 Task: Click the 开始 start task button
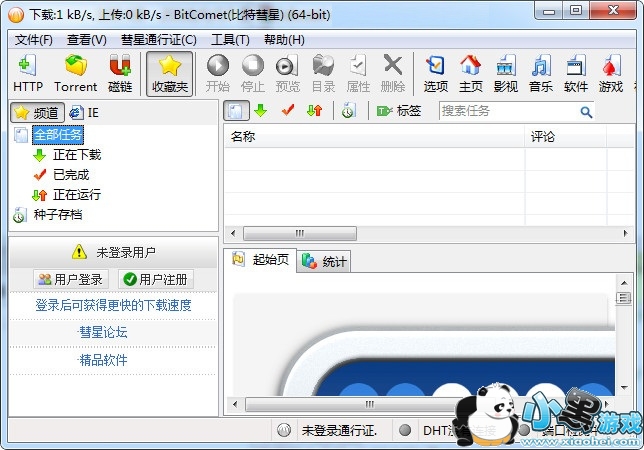coord(218,73)
